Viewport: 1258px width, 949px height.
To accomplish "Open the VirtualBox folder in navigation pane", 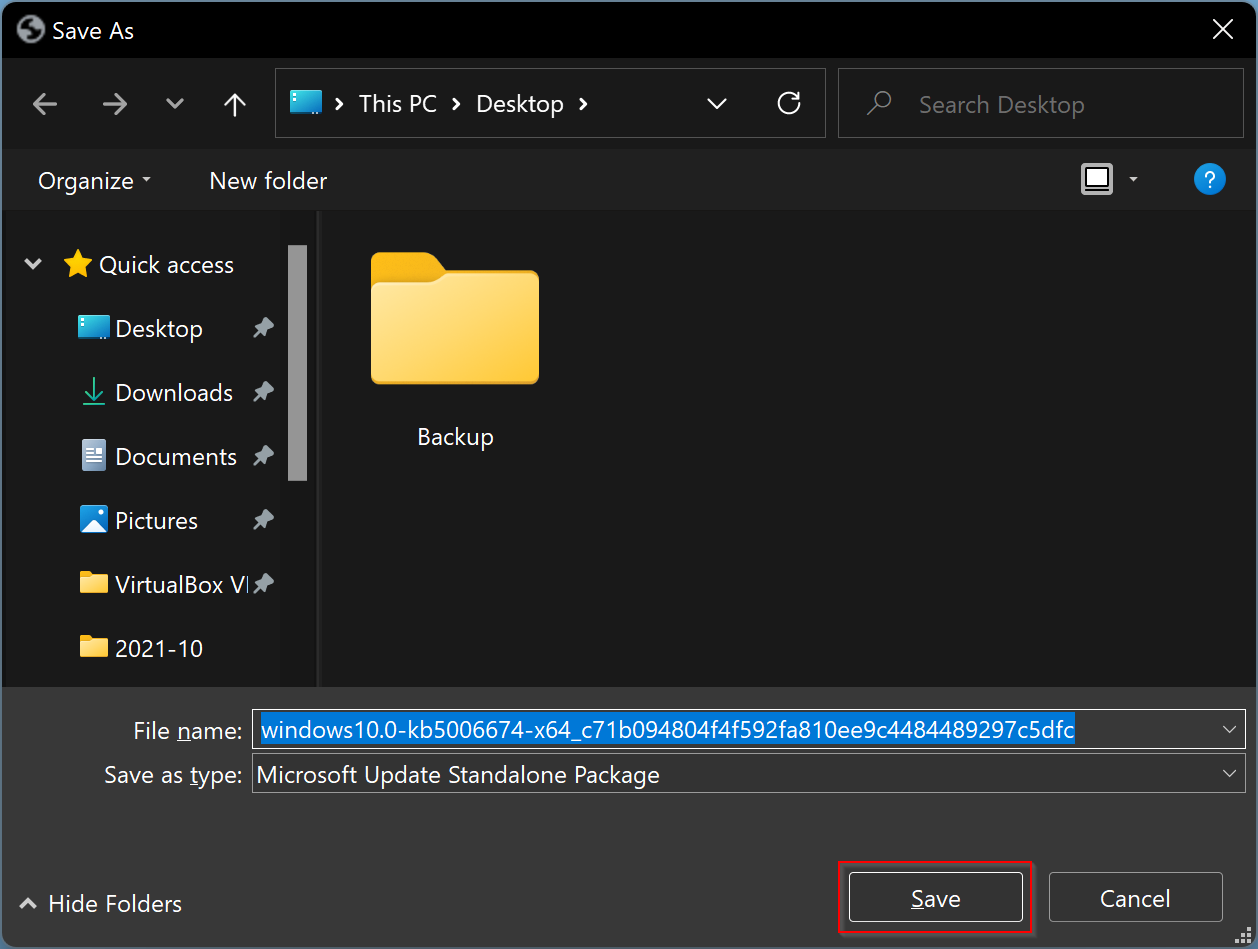I will pos(163,585).
